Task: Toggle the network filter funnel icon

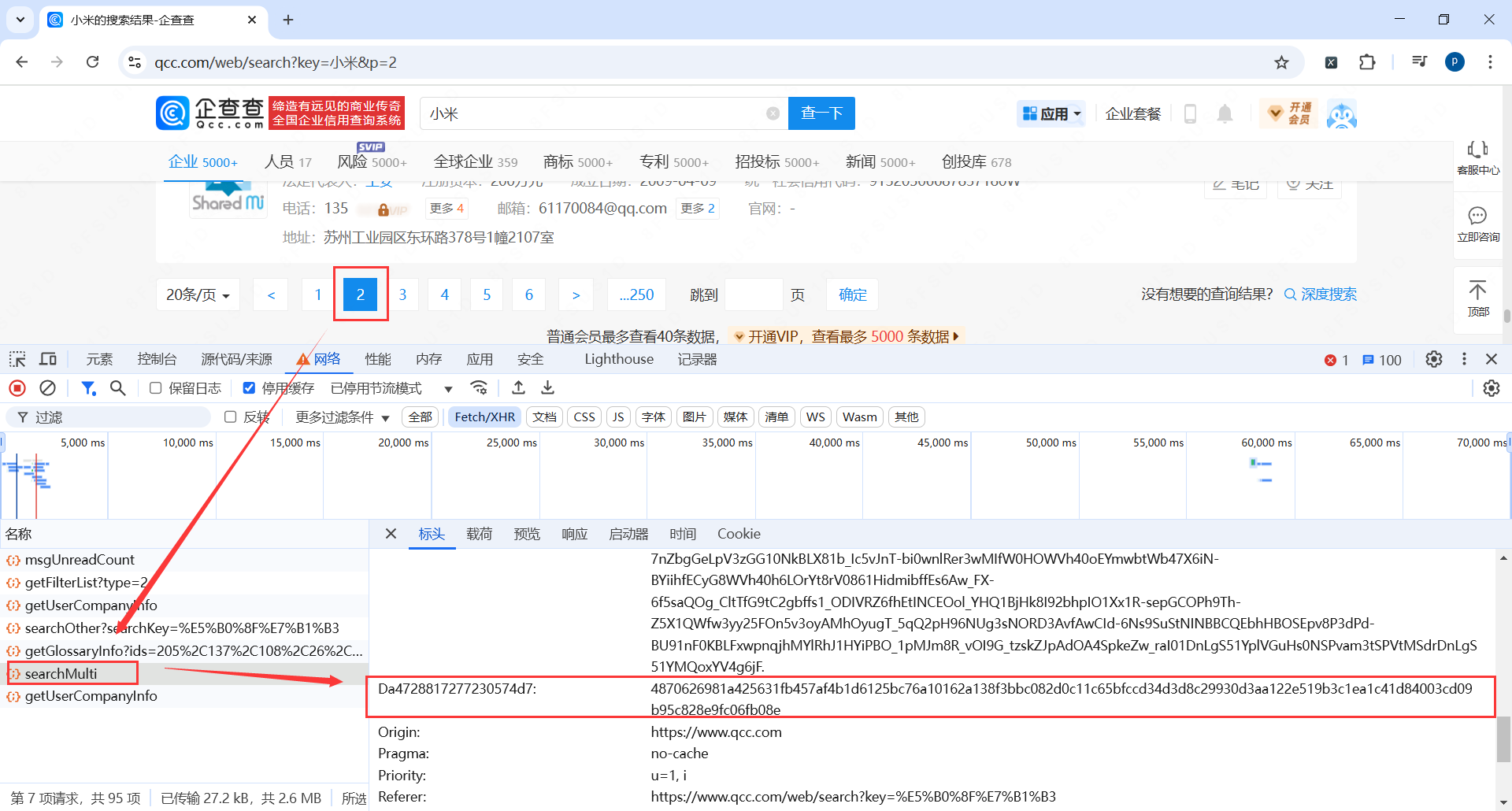Action: 88,388
